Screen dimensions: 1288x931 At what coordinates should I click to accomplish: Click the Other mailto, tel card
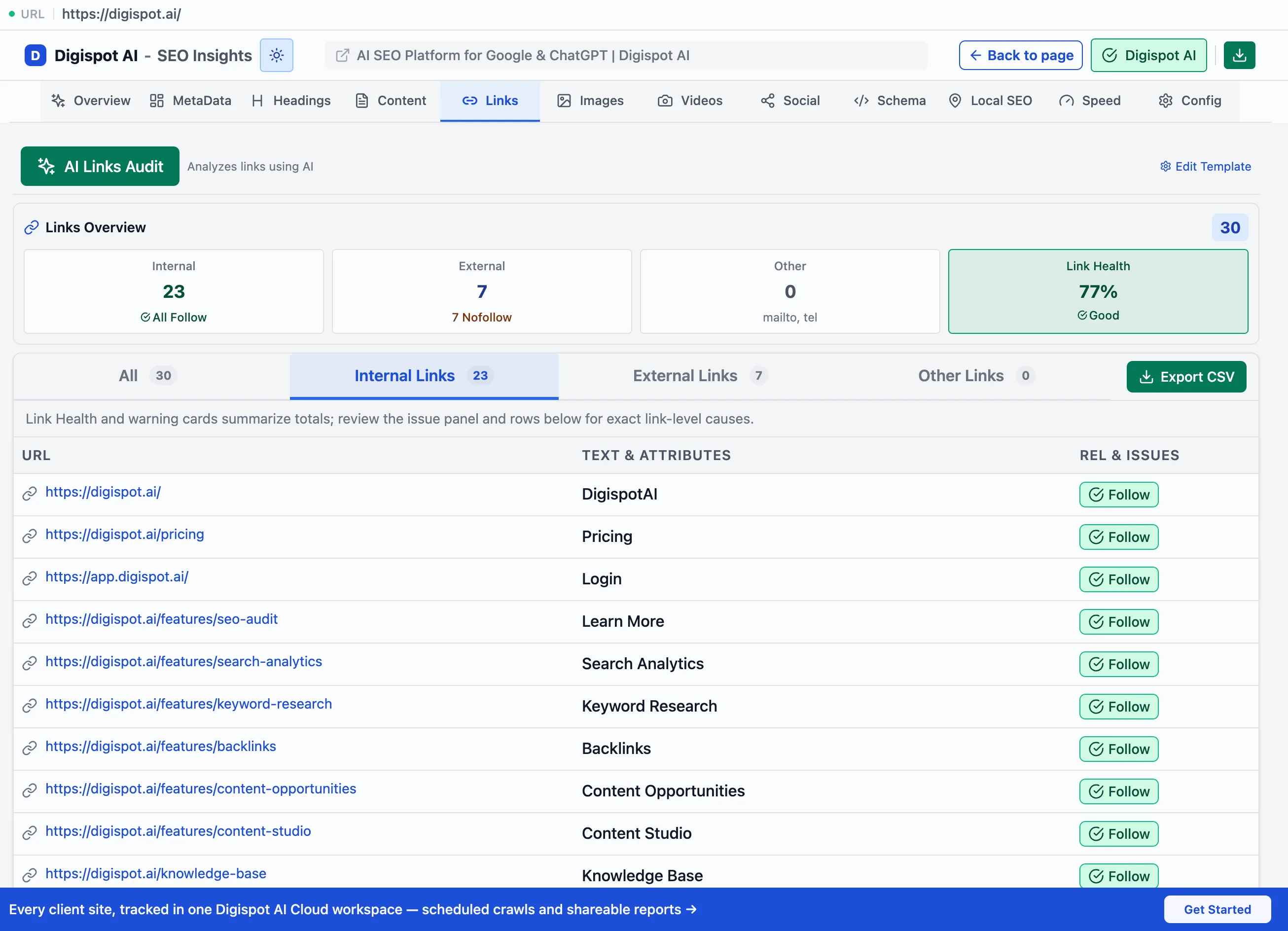coord(790,291)
